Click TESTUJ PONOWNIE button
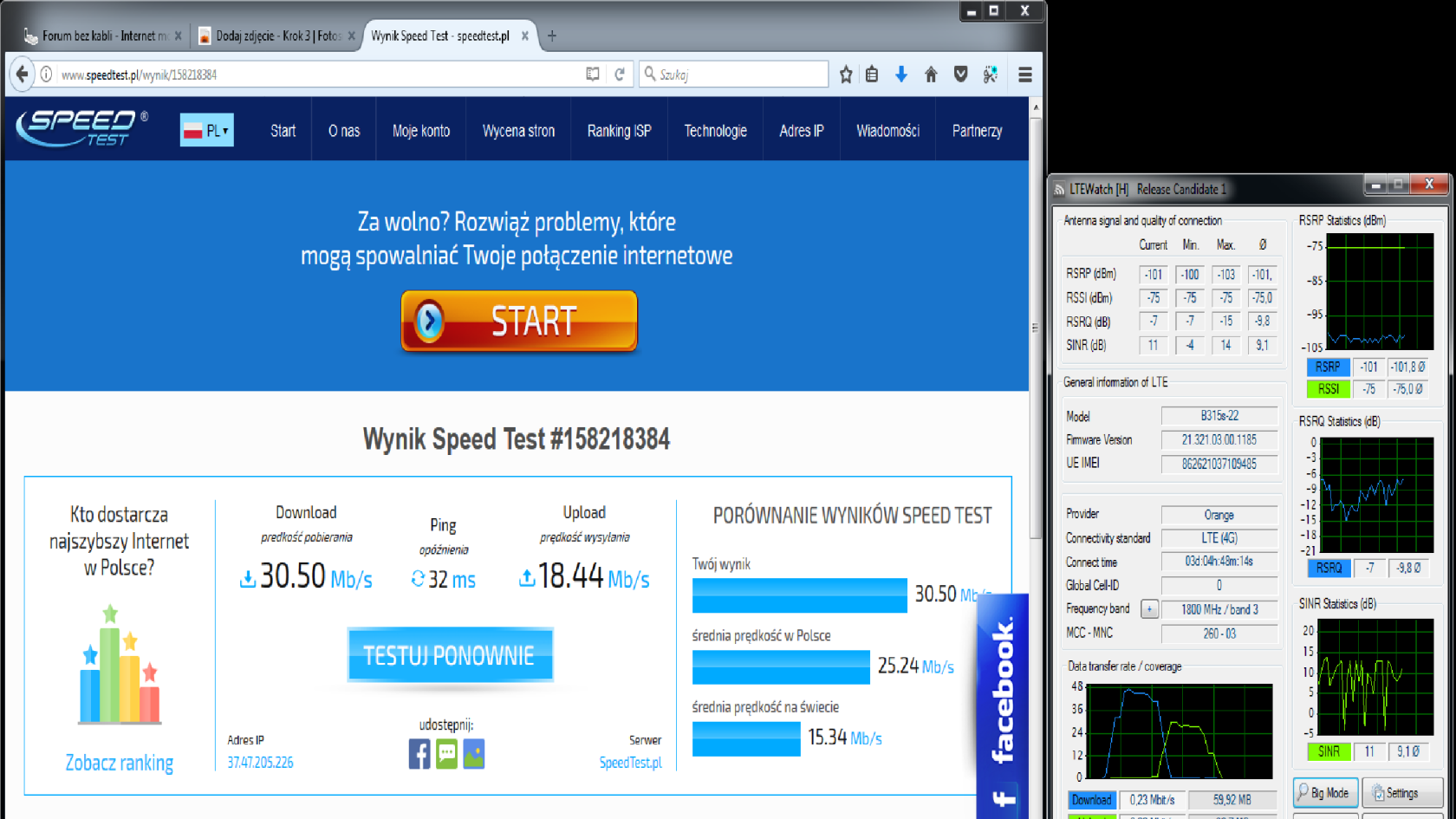The width and height of the screenshot is (1456, 819). 449,655
